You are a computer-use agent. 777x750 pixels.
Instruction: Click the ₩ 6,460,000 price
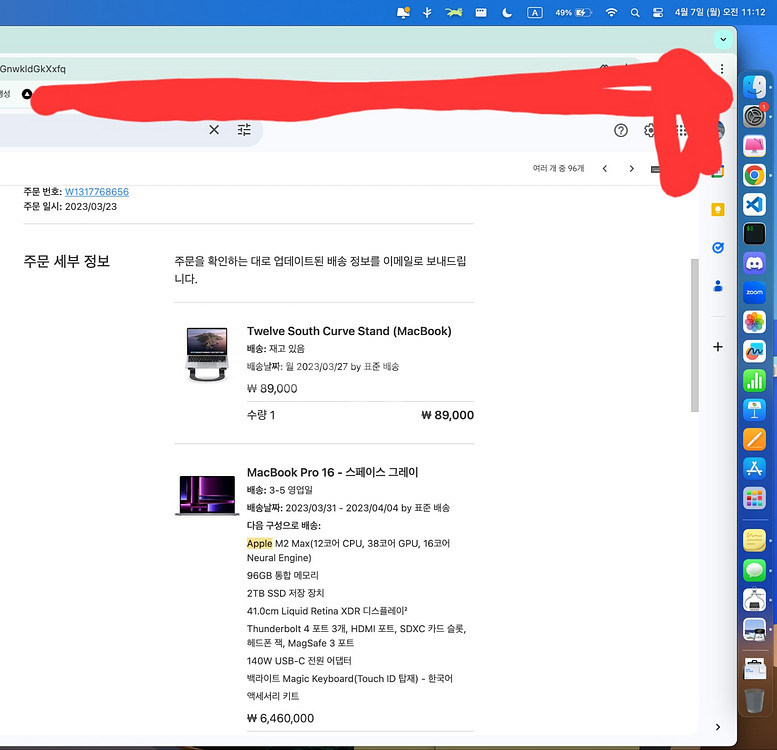coord(280,718)
